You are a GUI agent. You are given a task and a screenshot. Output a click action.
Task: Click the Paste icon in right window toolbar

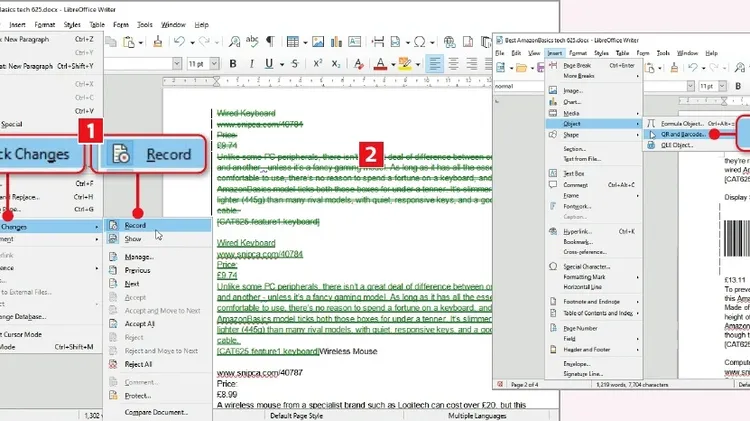click(651, 68)
